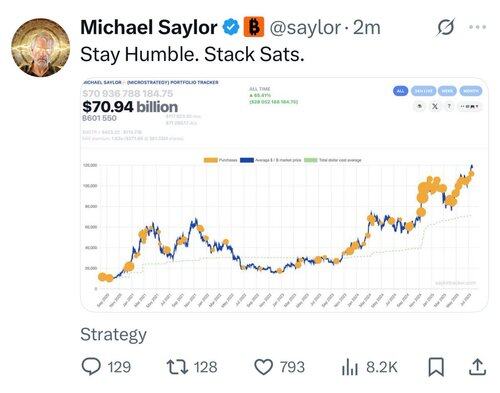View post analytics bar chart icon
This screenshot has height=393, width=500.
pos(349,367)
